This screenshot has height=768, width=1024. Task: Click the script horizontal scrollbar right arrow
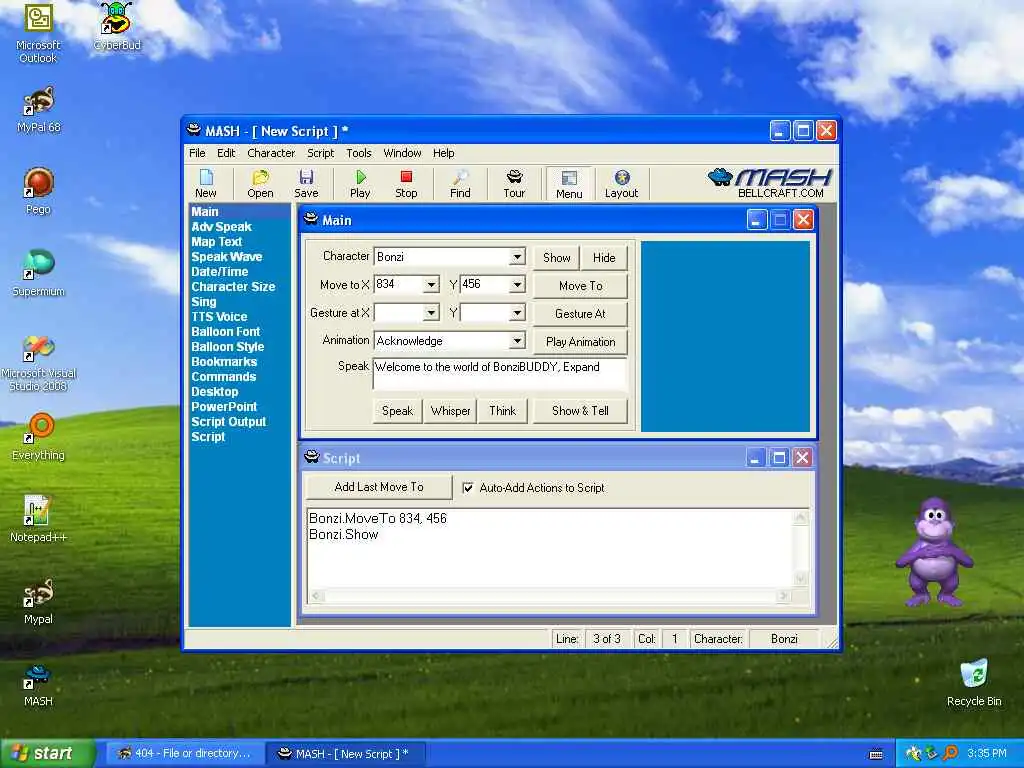click(x=784, y=596)
